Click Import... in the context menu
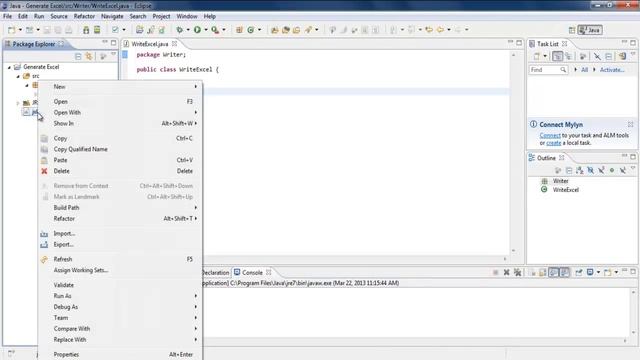640x360 pixels. point(121,233)
